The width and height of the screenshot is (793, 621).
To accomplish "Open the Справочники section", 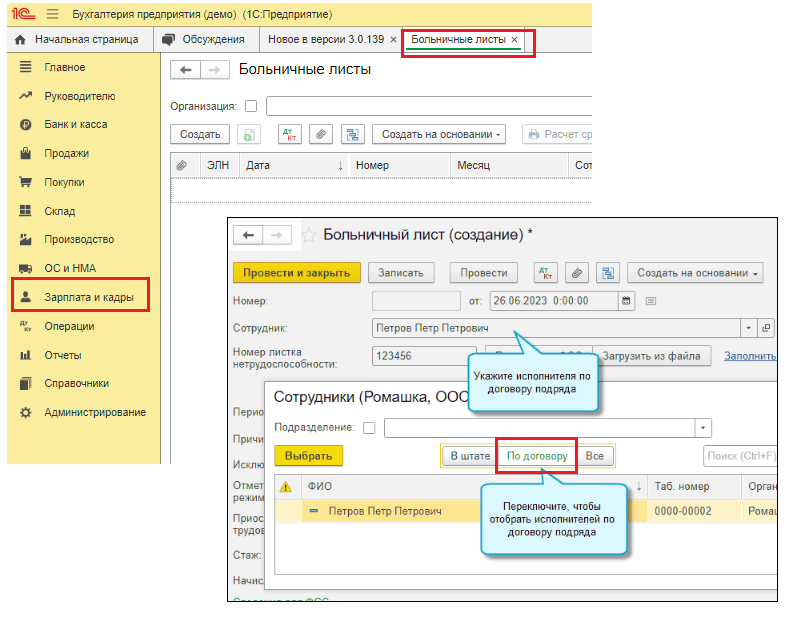I will click(76, 383).
